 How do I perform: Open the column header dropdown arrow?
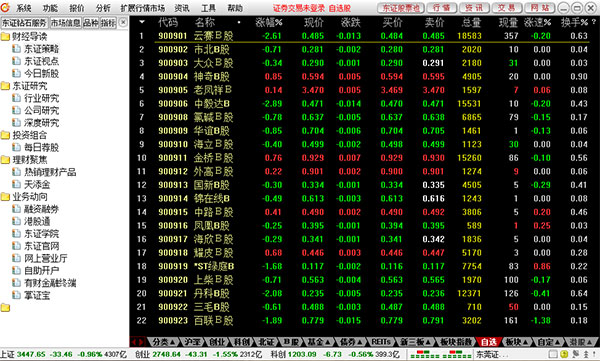pos(142,22)
